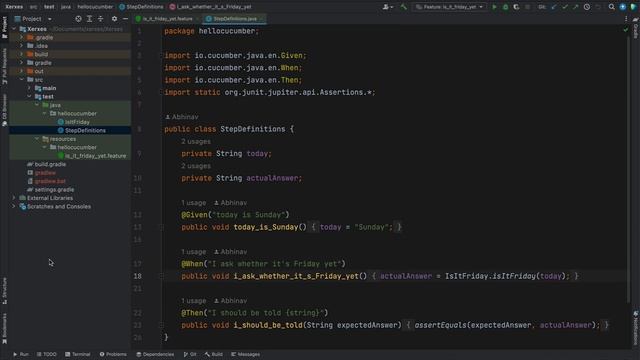Toggle the Structure sidebar button
This screenshot has height=360, width=640.
tap(4, 291)
